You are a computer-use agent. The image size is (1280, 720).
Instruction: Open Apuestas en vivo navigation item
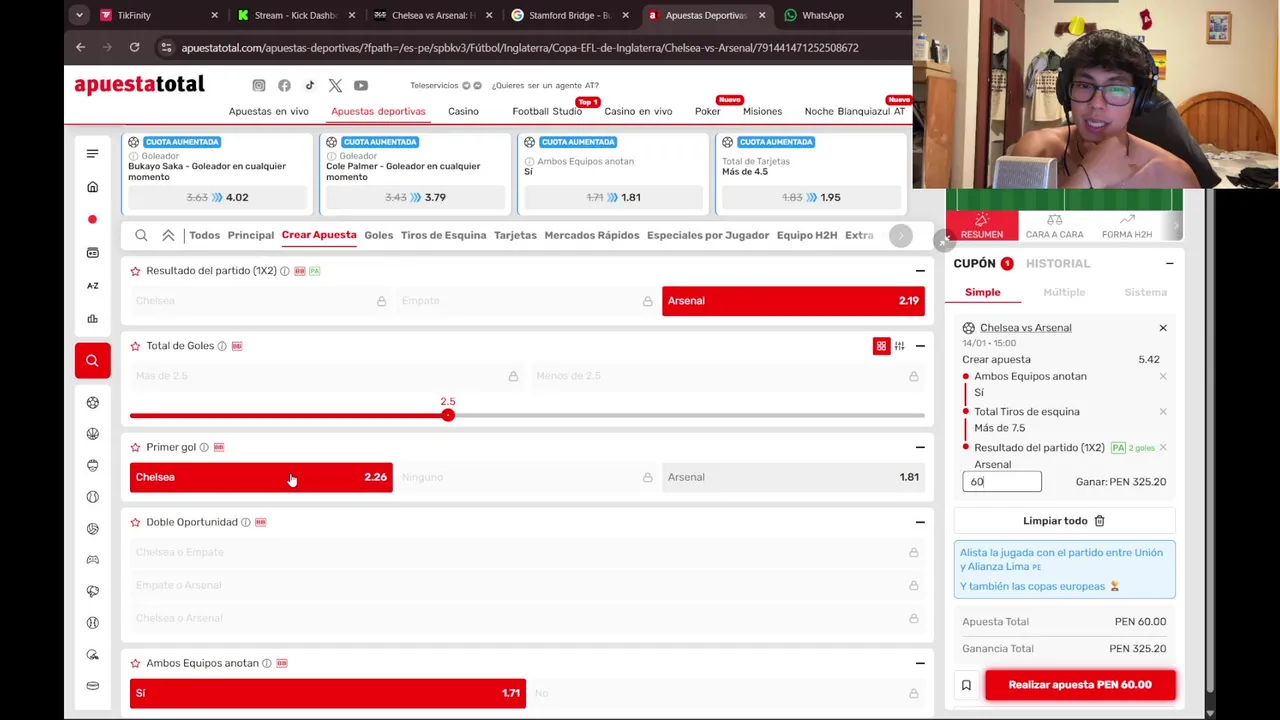[269, 111]
